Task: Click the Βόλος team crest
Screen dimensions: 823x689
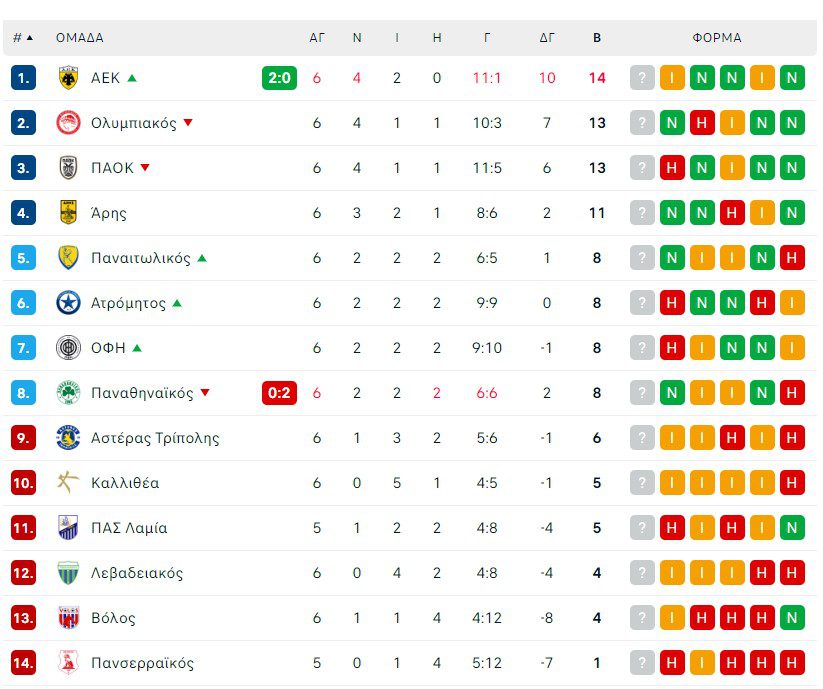Action: (68, 618)
